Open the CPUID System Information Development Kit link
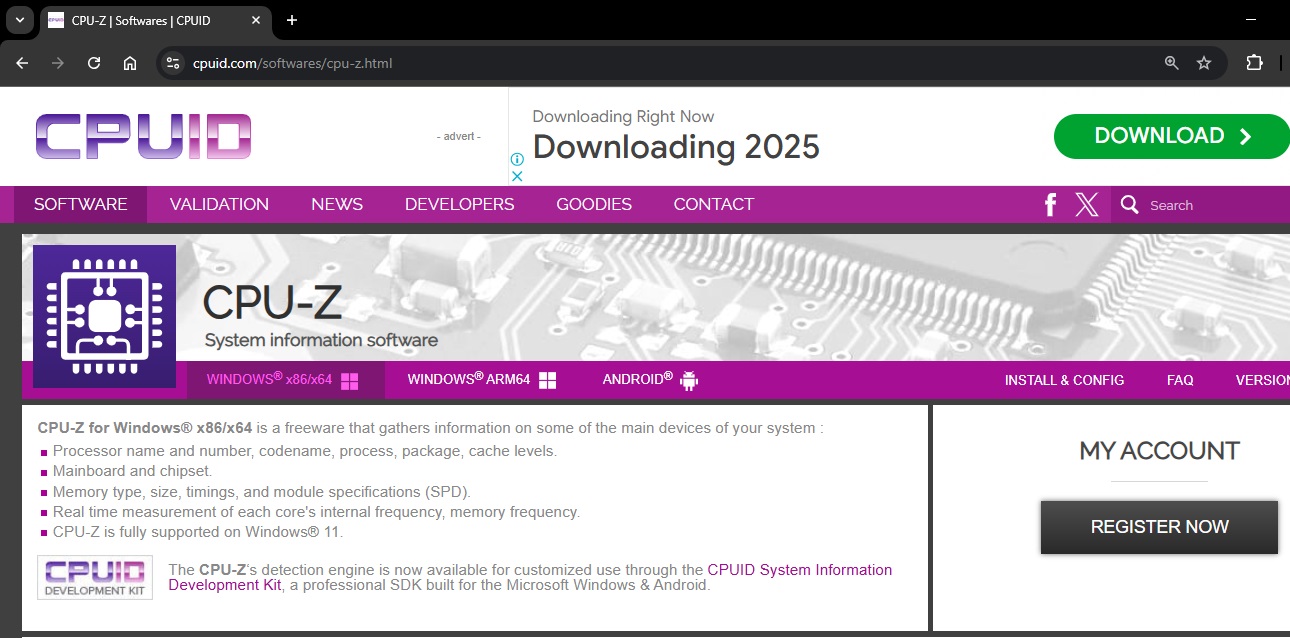This screenshot has width=1290, height=638. point(799,569)
